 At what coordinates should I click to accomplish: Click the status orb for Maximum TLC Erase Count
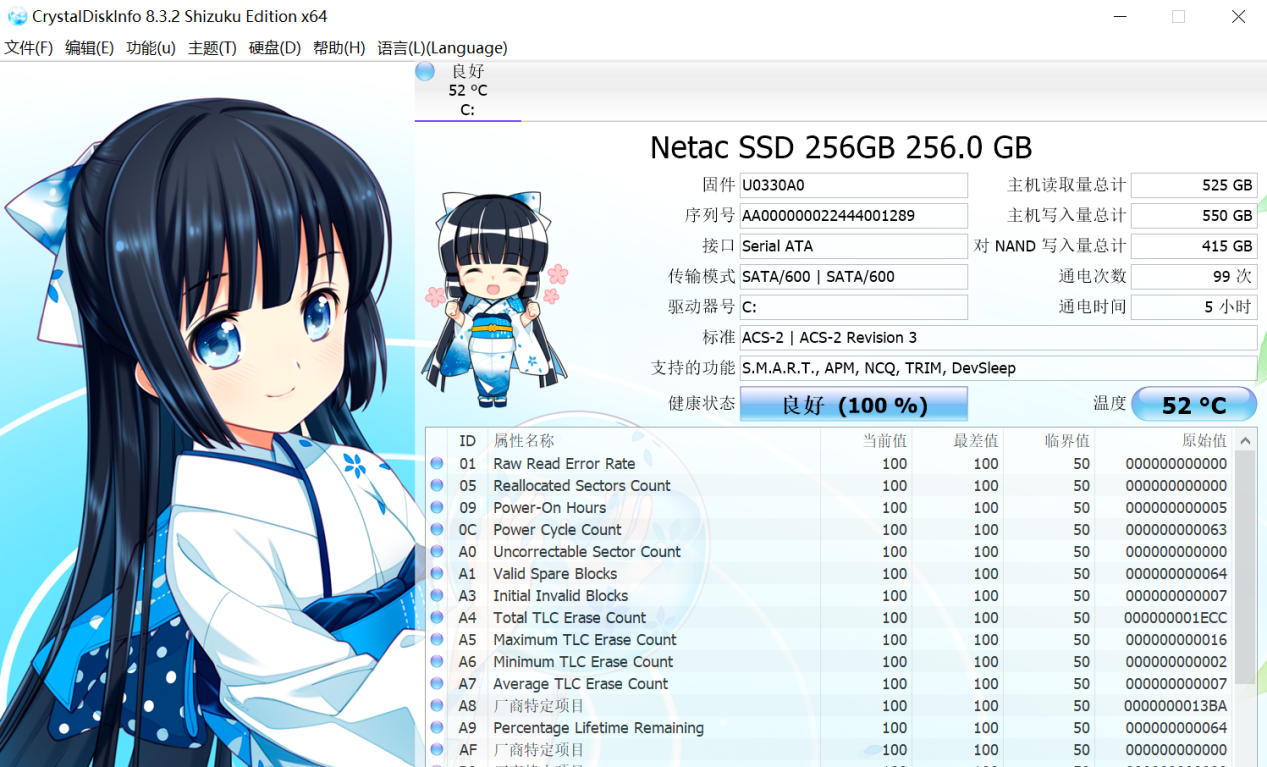click(437, 639)
